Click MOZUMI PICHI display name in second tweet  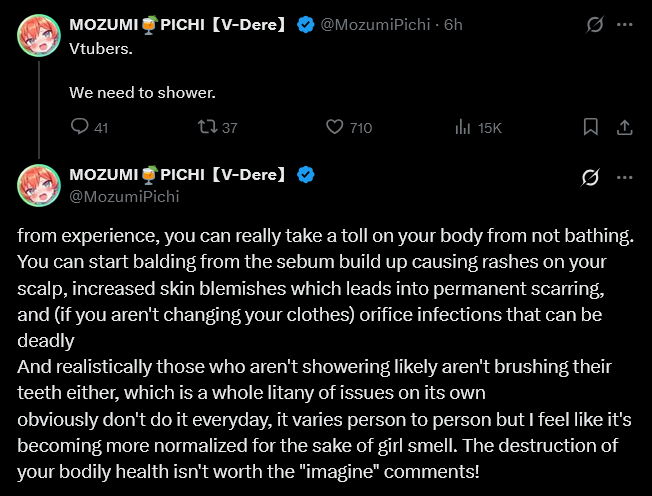tap(177, 175)
